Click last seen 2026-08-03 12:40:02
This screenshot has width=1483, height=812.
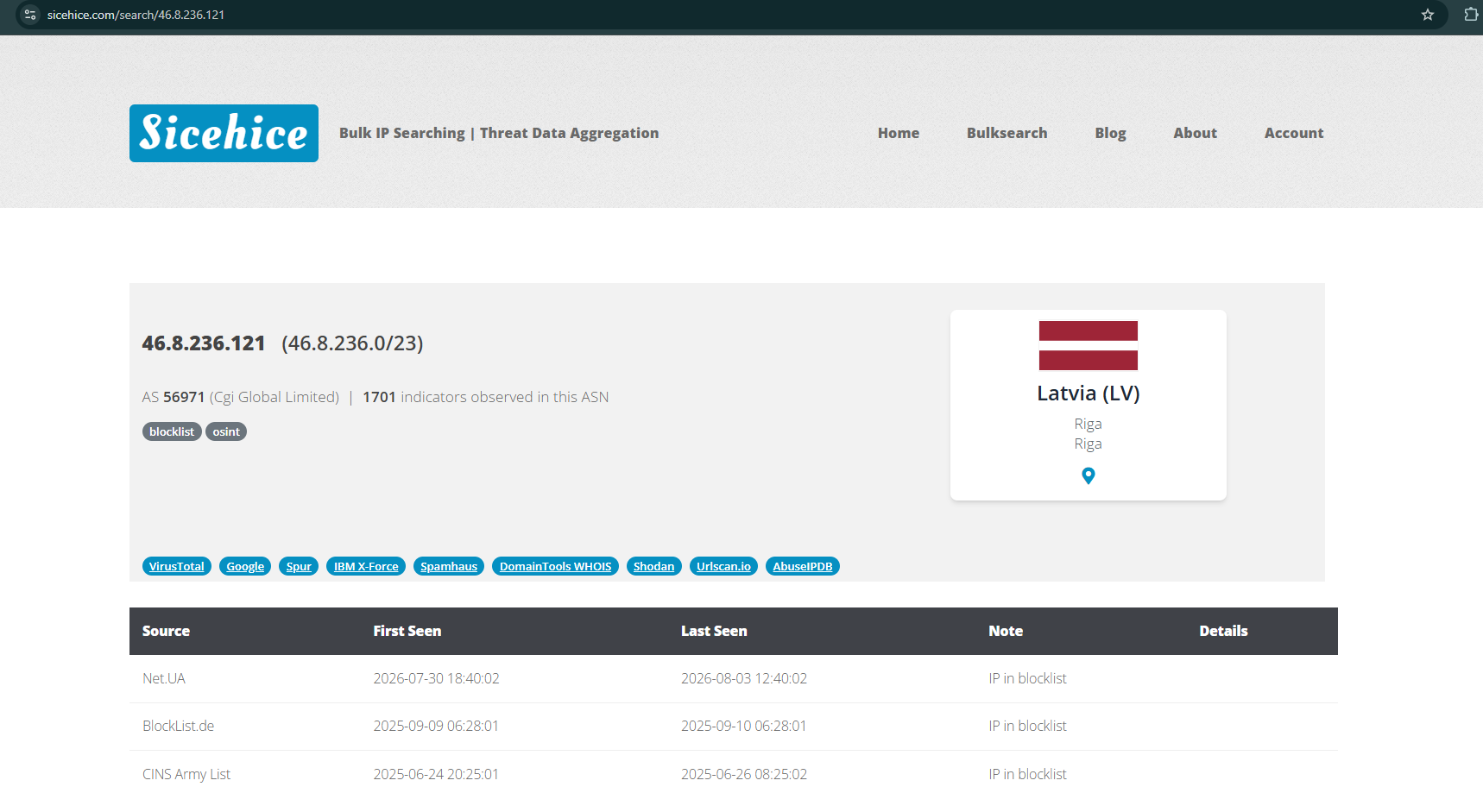pos(744,678)
